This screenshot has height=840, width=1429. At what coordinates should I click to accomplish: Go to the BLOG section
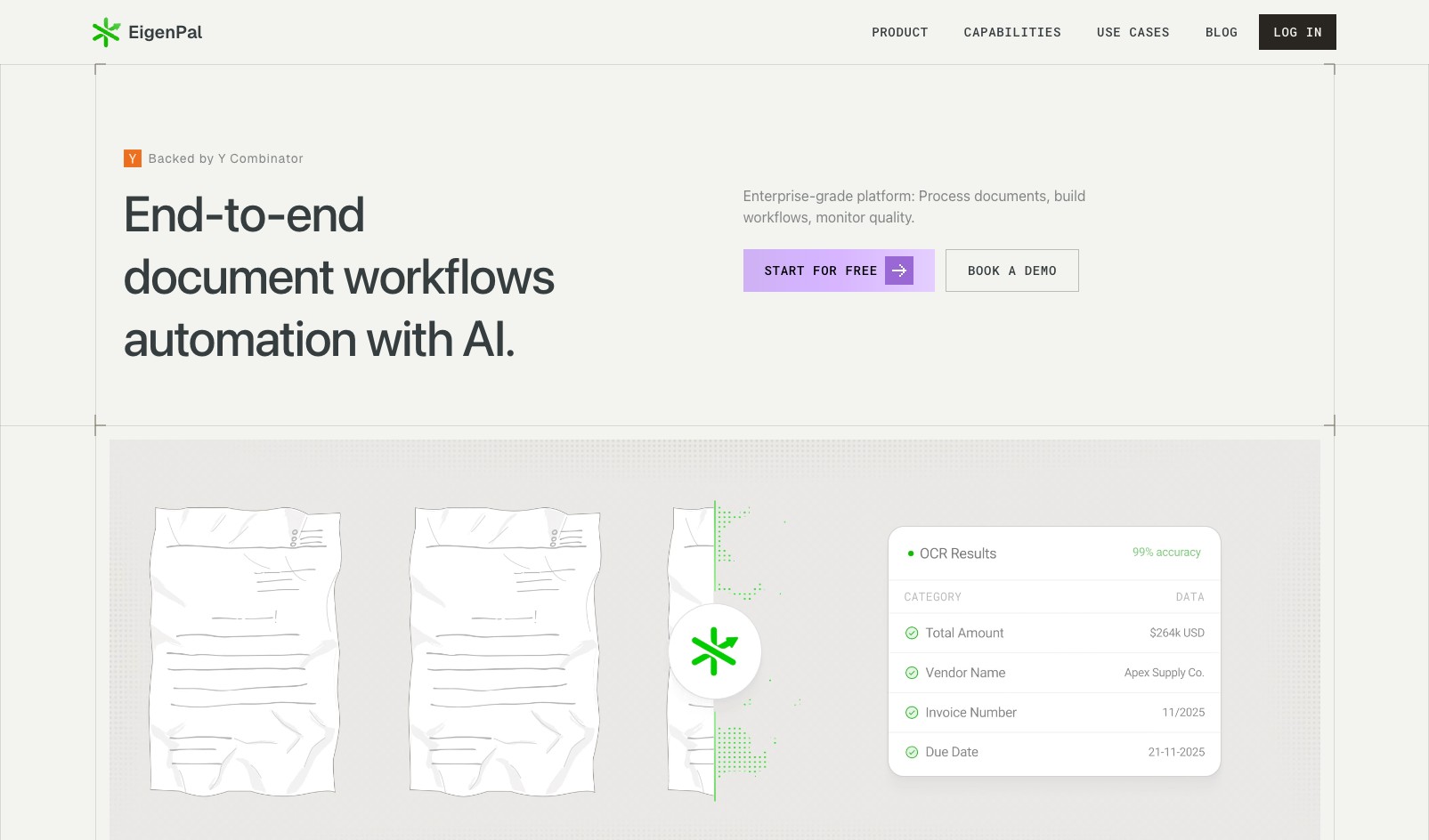pos(1221,32)
